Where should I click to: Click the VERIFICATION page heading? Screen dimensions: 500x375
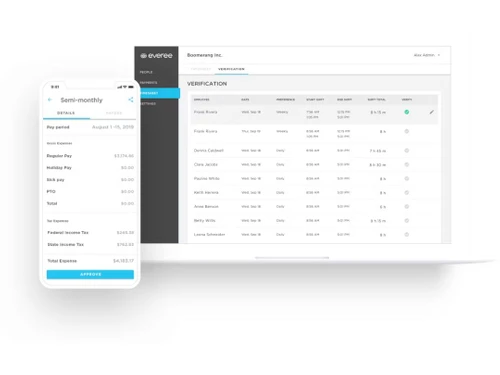(x=207, y=84)
